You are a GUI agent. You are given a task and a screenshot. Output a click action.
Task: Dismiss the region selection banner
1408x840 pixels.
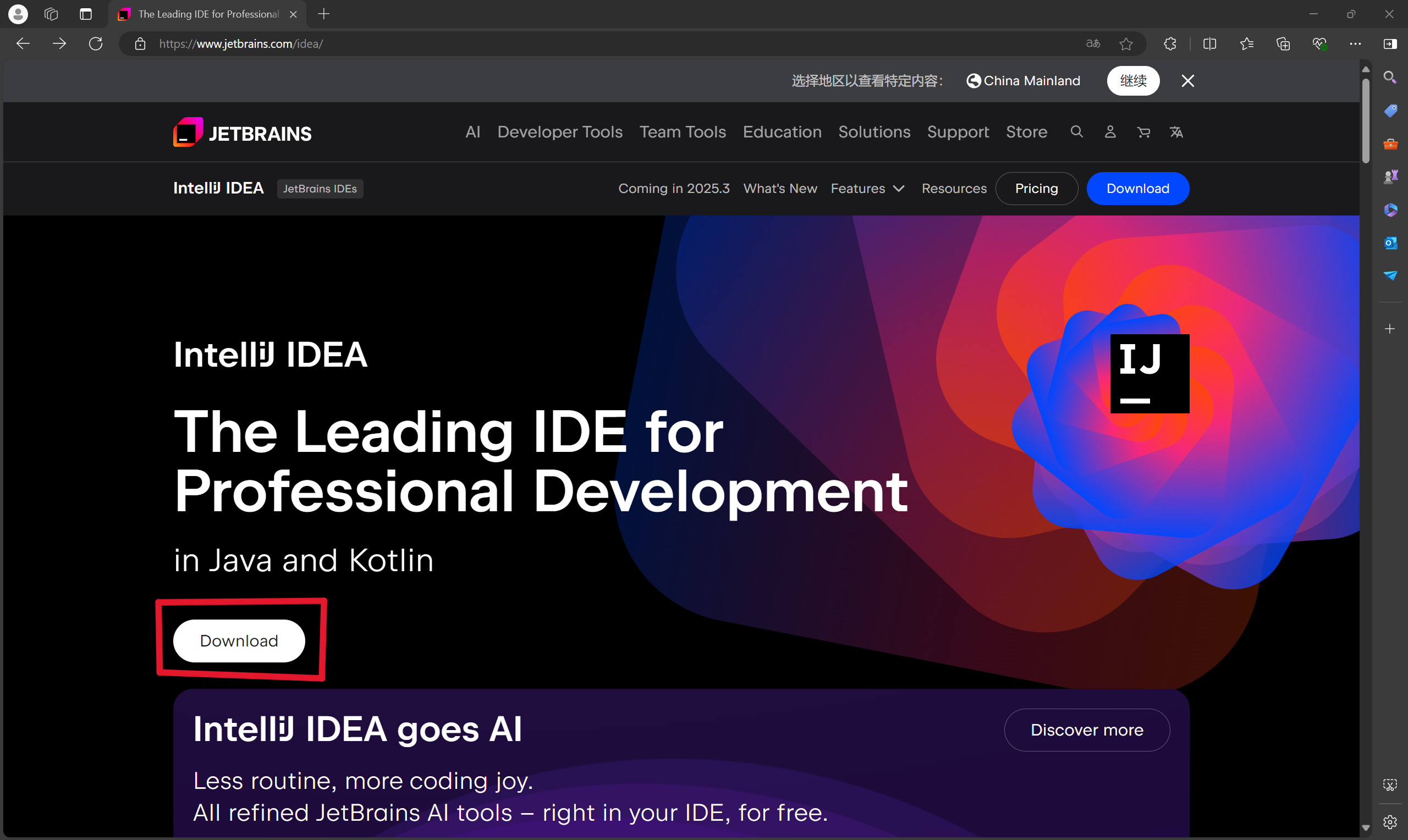coord(1188,81)
